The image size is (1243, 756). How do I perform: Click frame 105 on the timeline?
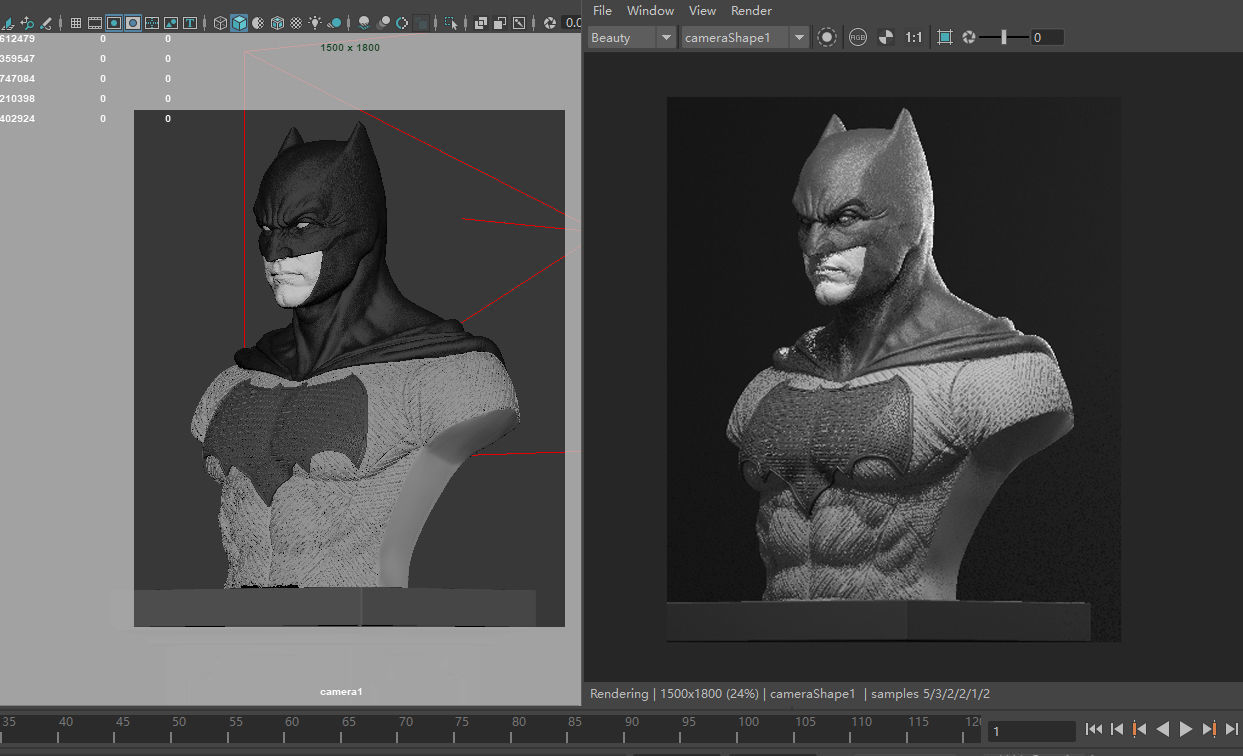(x=805, y=722)
